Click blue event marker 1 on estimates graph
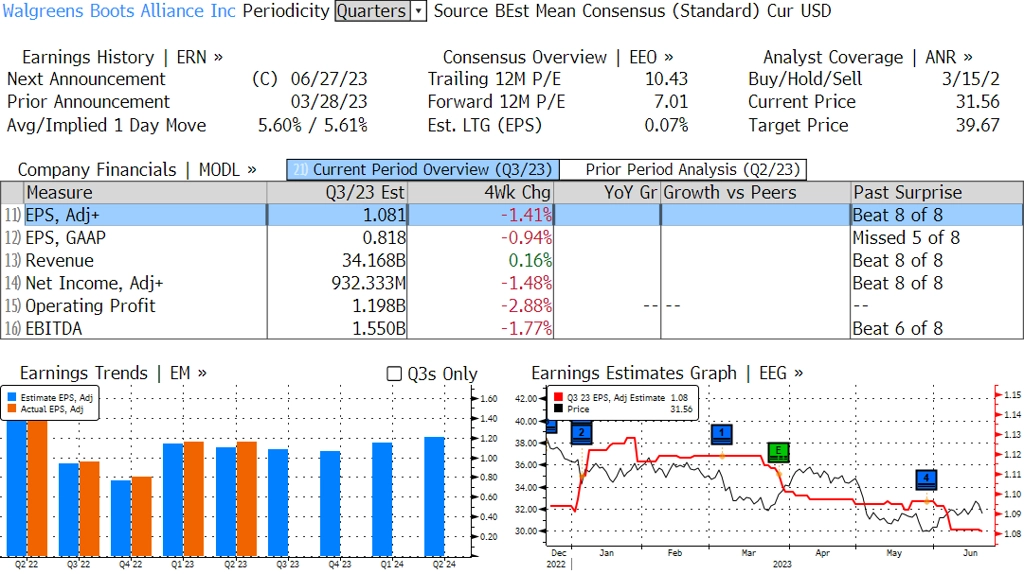1024x574 pixels. tap(722, 434)
